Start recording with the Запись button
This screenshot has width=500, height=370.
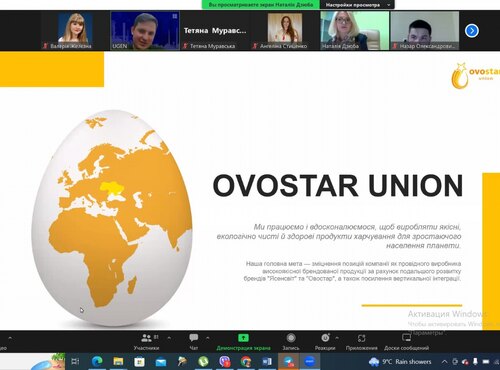291,342
